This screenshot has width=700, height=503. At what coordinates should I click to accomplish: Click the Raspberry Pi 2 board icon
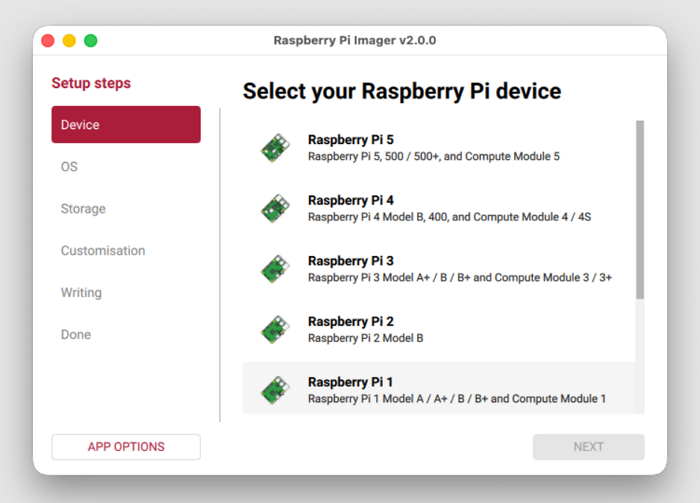(x=275, y=329)
